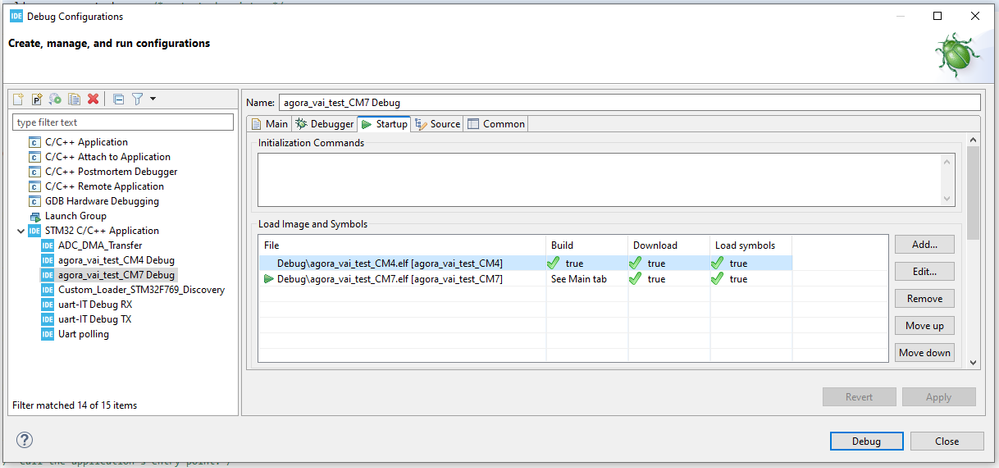The image size is (999, 468).
Task: Click Load symbols true for CM4.elf
Action: coord(751,263)
